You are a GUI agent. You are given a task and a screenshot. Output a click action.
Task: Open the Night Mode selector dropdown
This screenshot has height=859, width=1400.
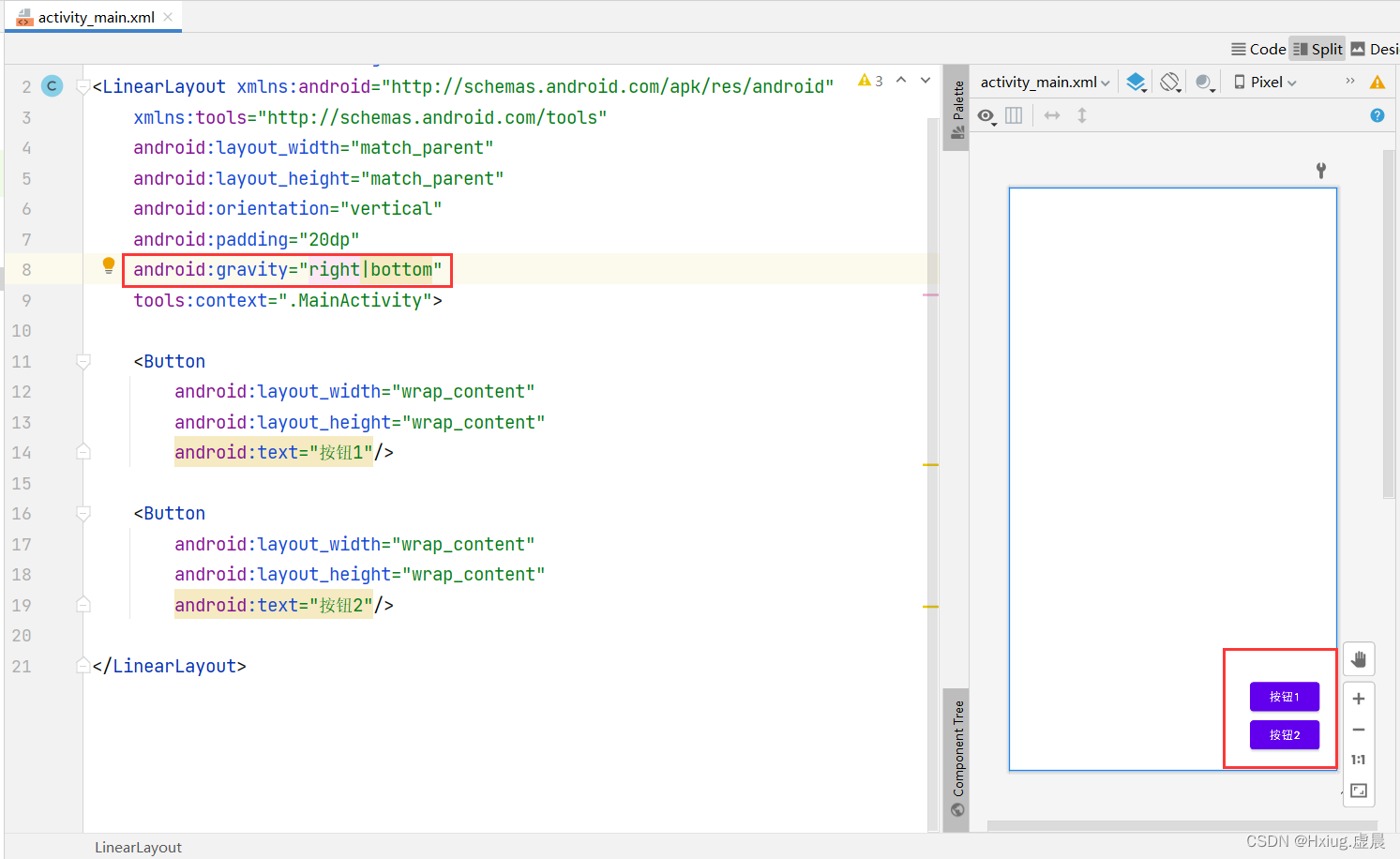(1205, 83)
